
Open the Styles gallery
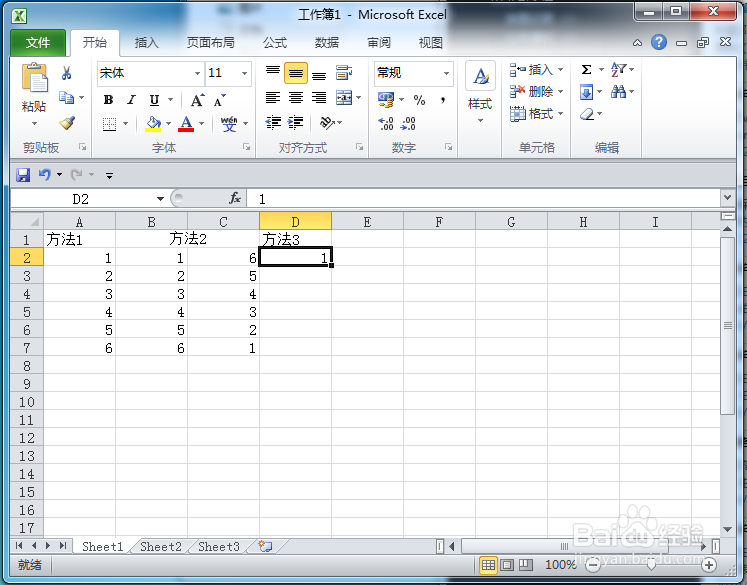480,93
